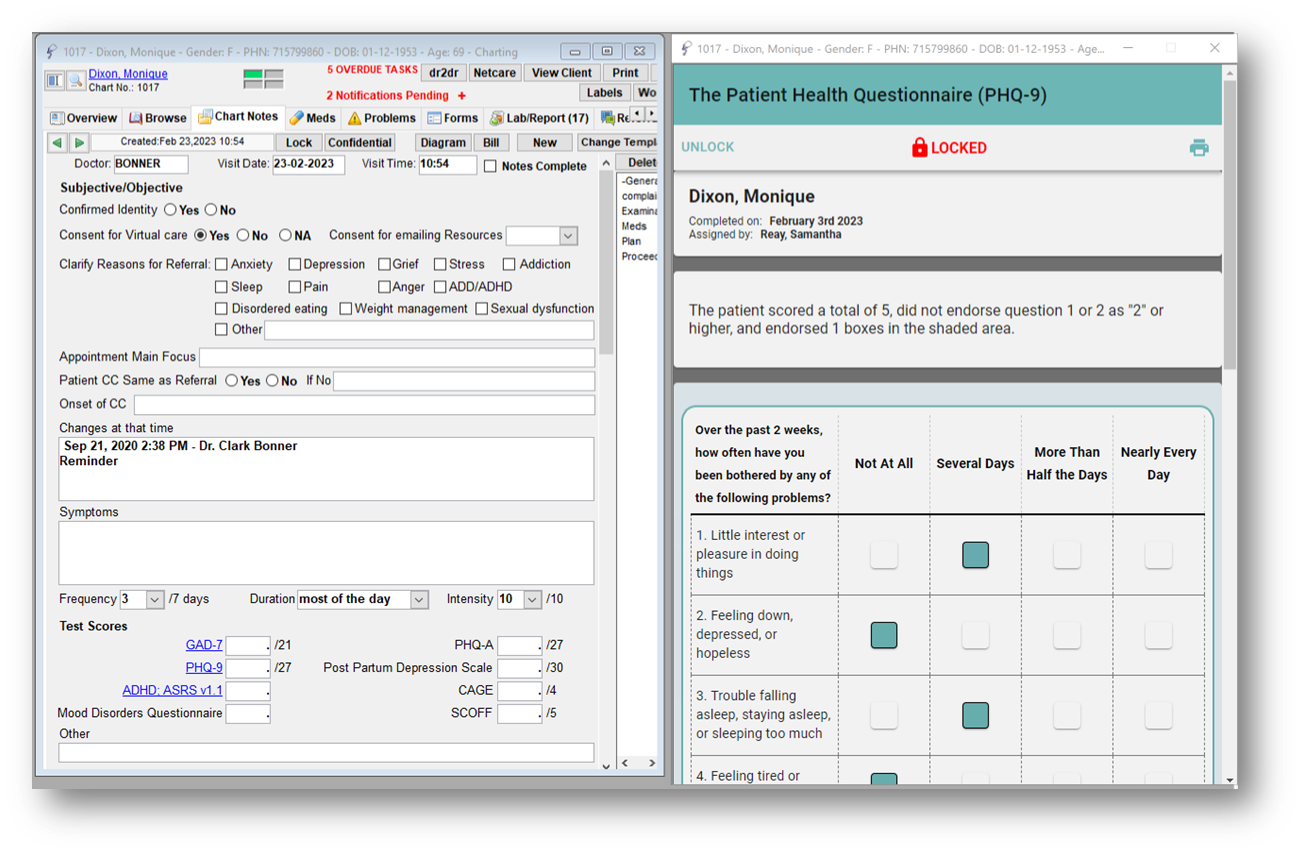The image size is (1303, 854).
Task: Open Consent for emailing Resources dropdown
Action: click(568, 236)
